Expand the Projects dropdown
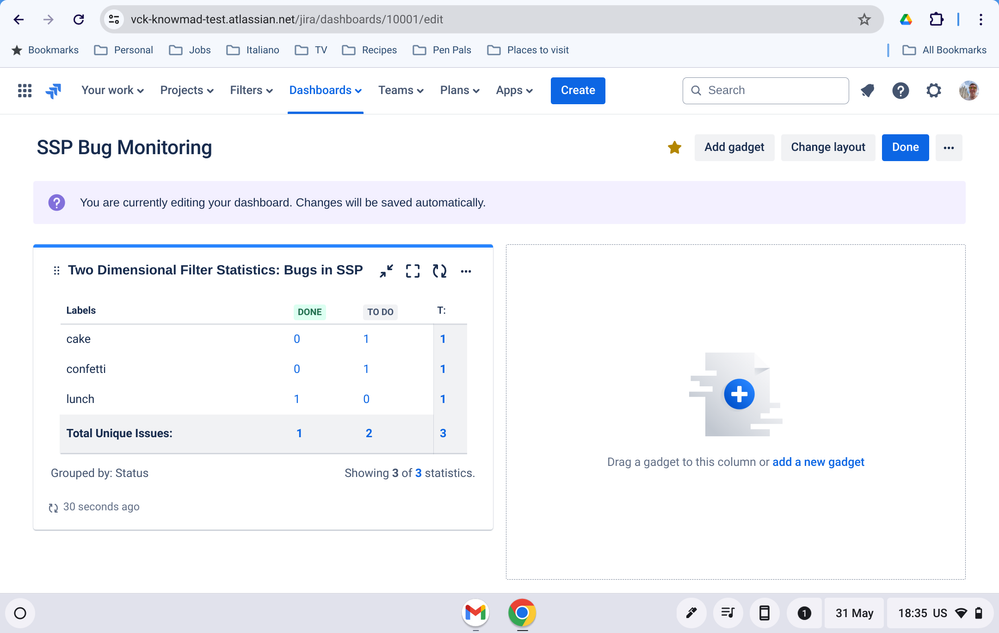The height and width of the screenshot is (633, 999). click(x=187, y=91)
